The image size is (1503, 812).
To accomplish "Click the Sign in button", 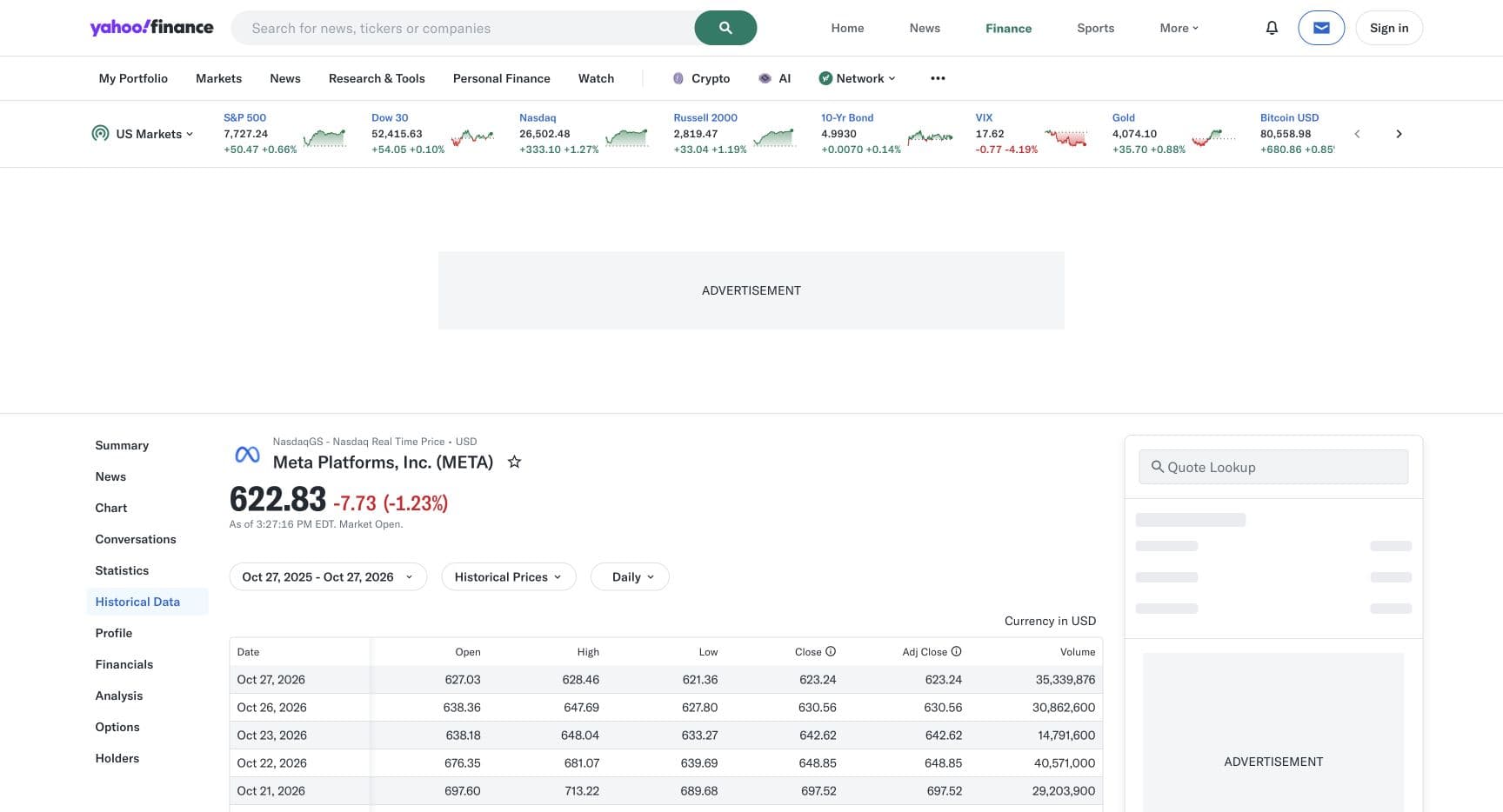I will coord(1389,28).
